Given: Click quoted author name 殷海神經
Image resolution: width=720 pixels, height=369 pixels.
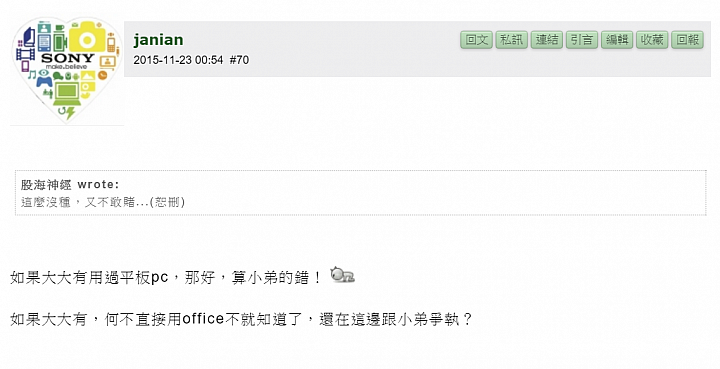Looking at the screenshot, I should pyautogui.click(x=46, y=184).
